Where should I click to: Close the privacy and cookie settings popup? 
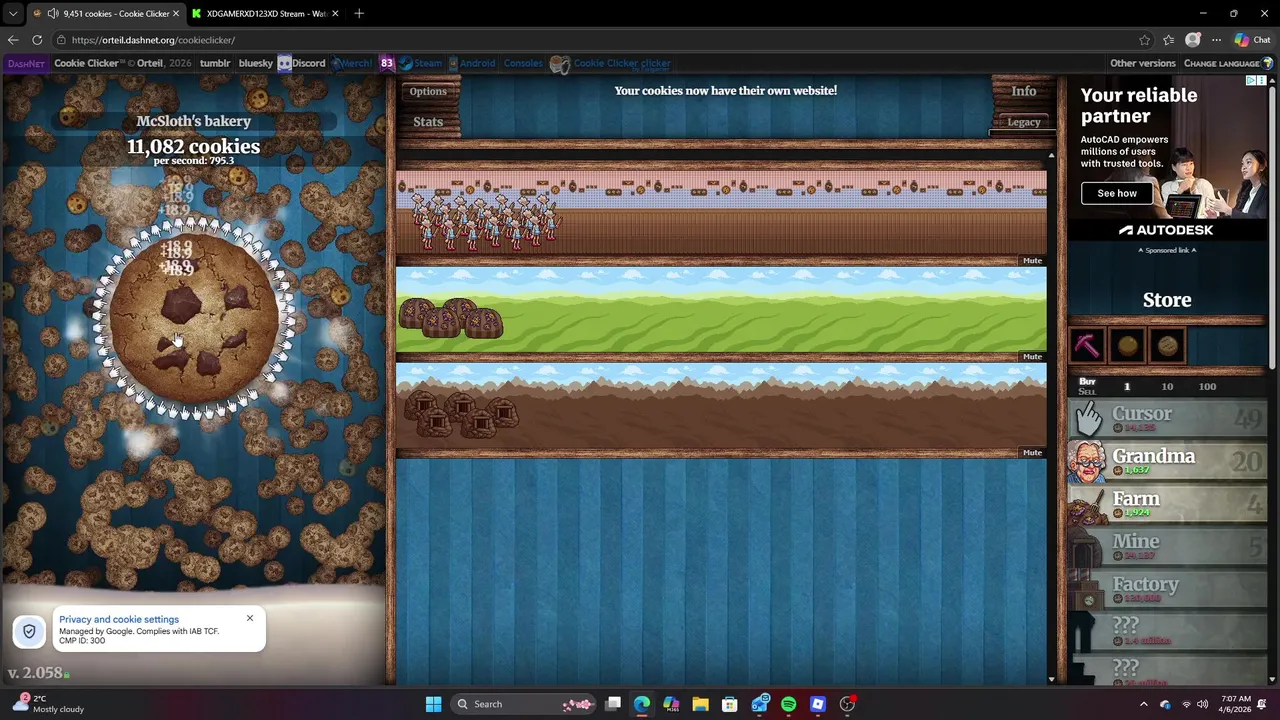(x=250, y=618)
